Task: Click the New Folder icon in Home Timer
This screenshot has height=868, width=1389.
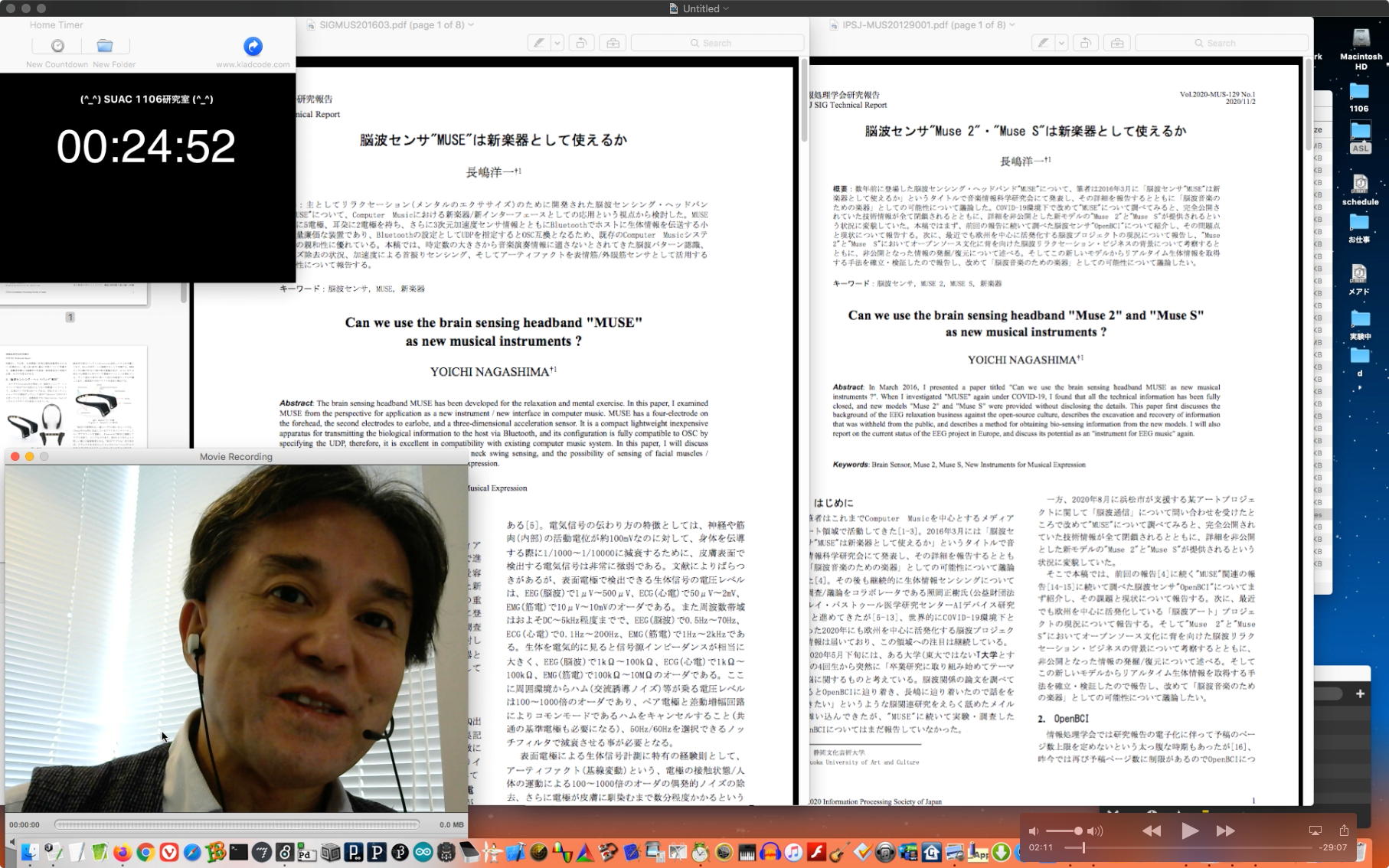Action: point(105,46)
